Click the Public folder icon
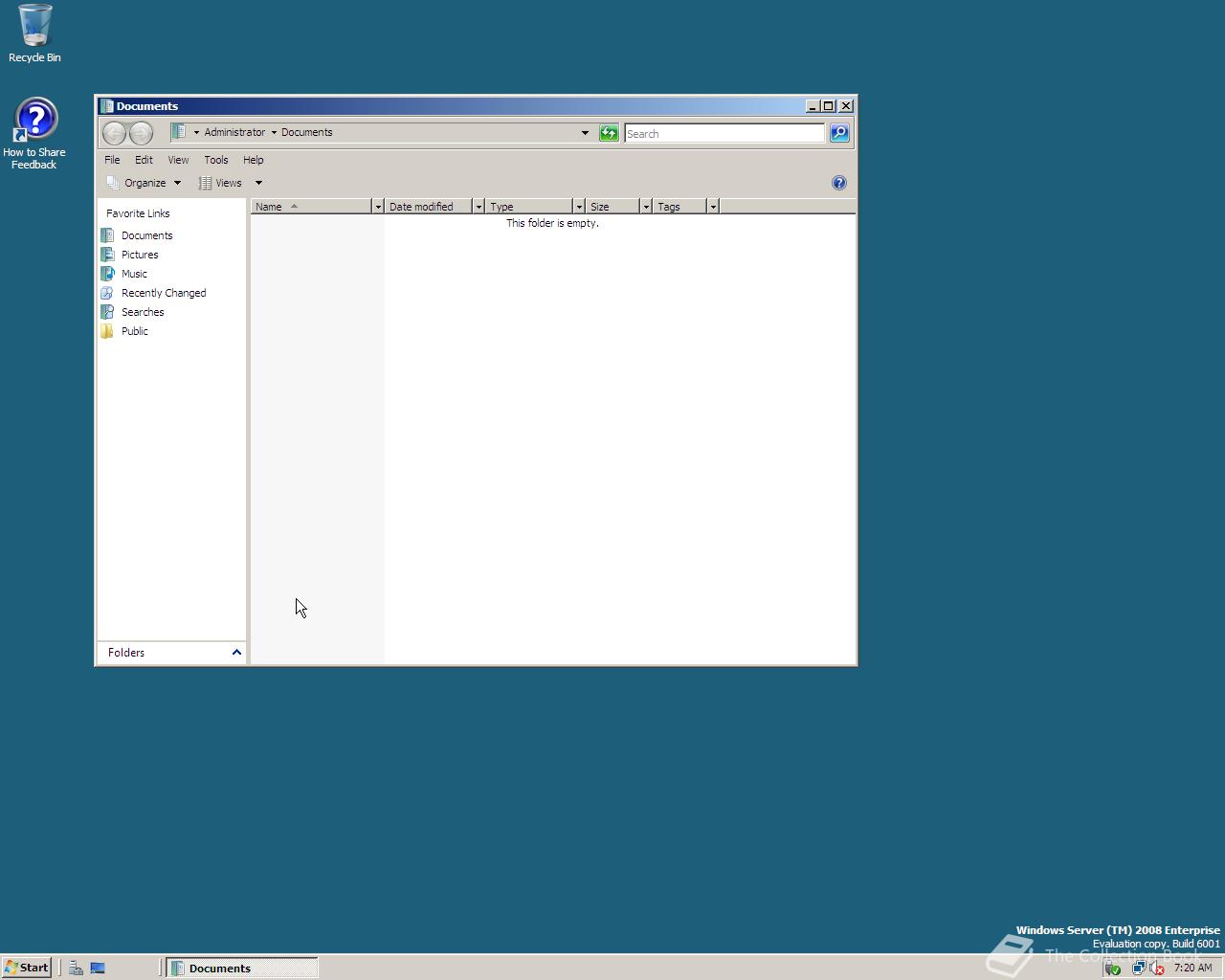 107,331
